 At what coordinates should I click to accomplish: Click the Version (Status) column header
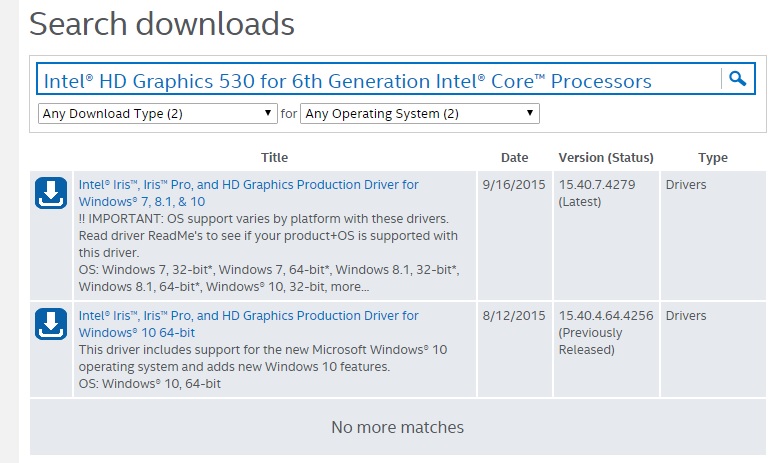(605, 158)
